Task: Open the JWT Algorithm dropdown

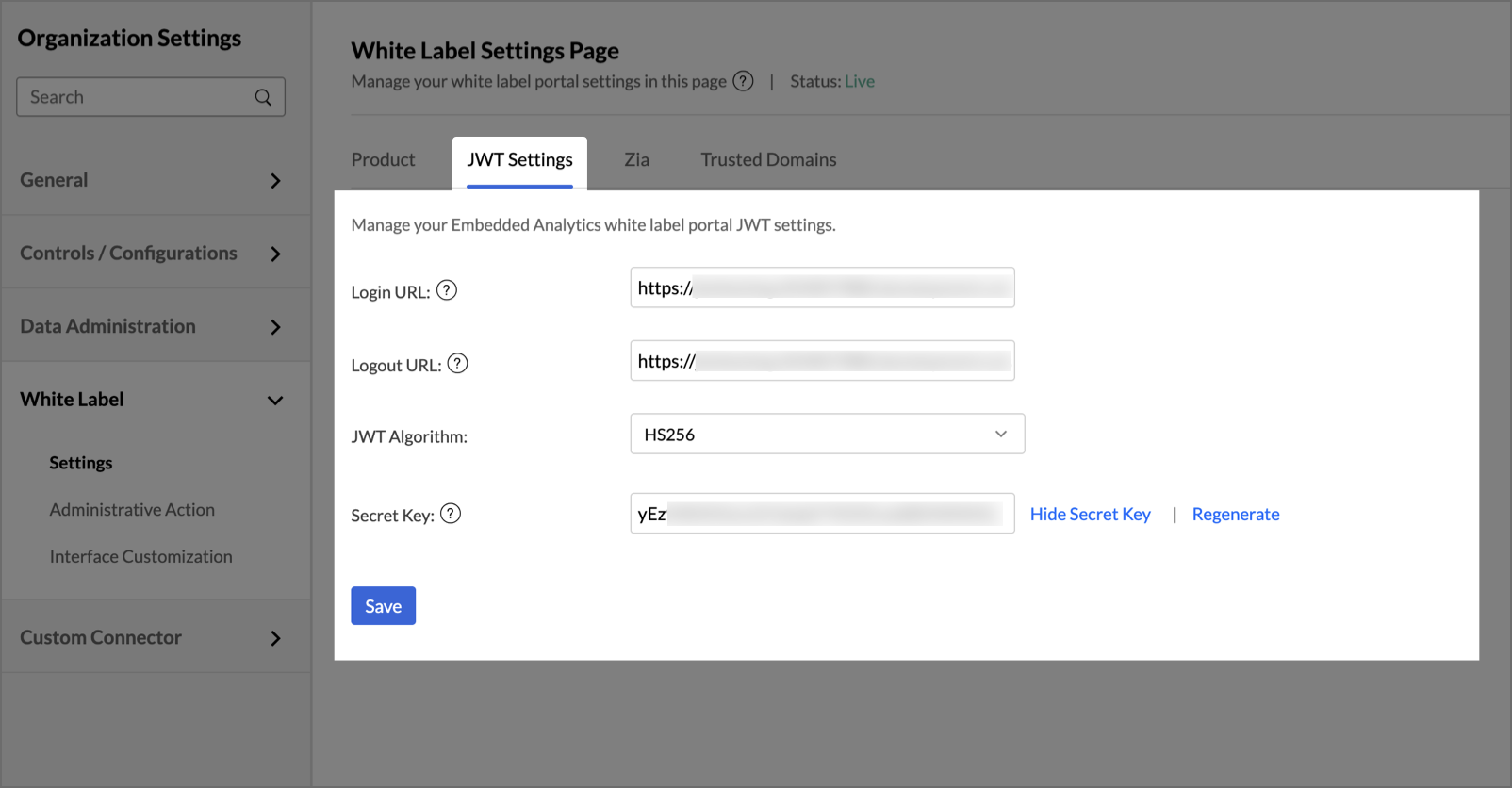Action: click(x=827, y=435)
